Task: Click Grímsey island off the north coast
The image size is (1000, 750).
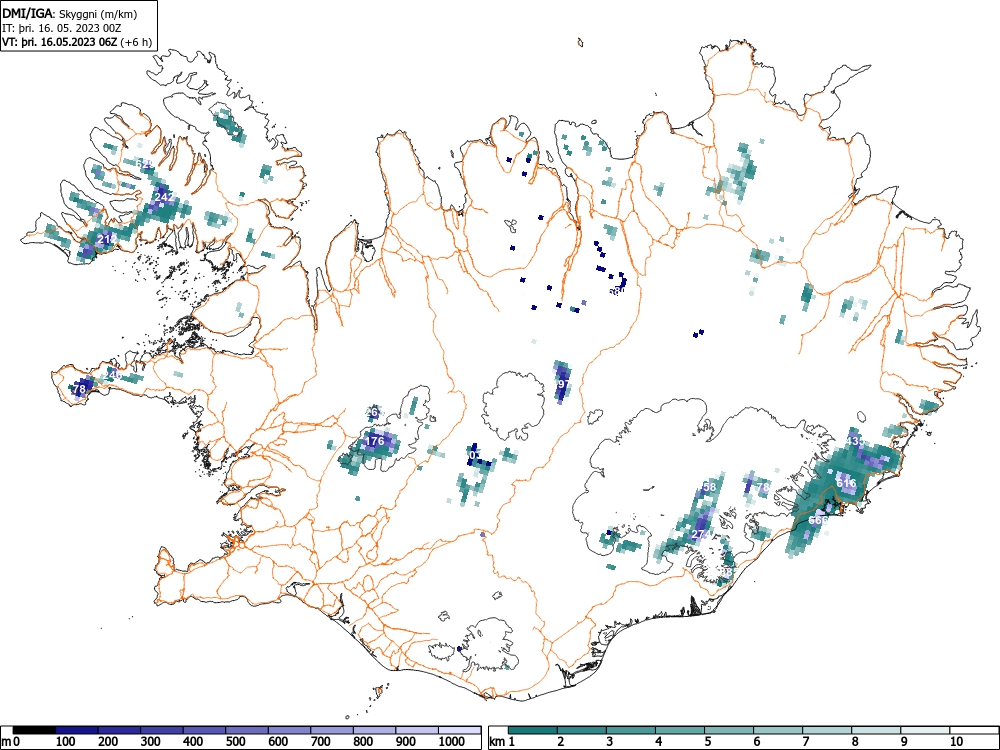Action: pos(580,43)
